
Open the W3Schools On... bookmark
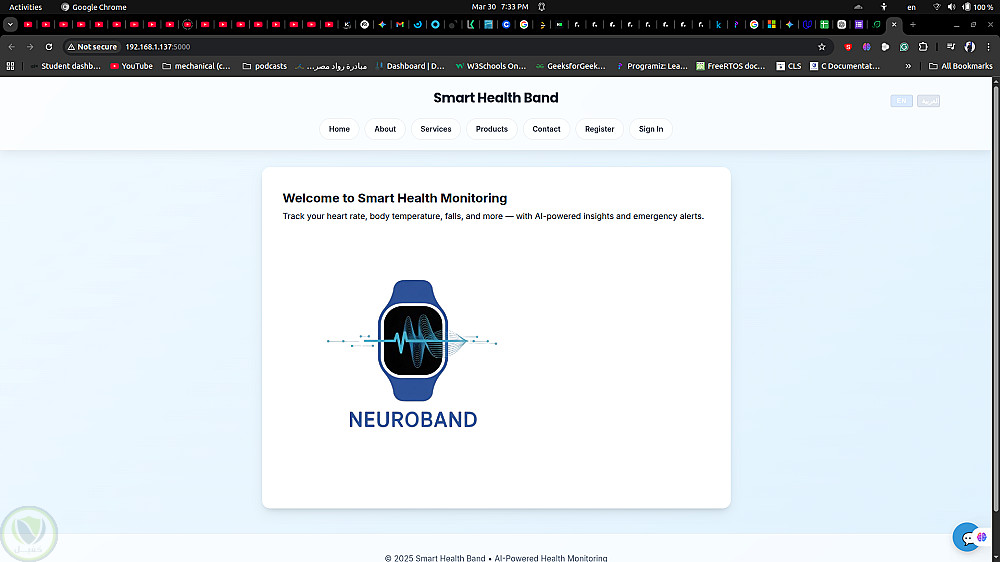490,66
